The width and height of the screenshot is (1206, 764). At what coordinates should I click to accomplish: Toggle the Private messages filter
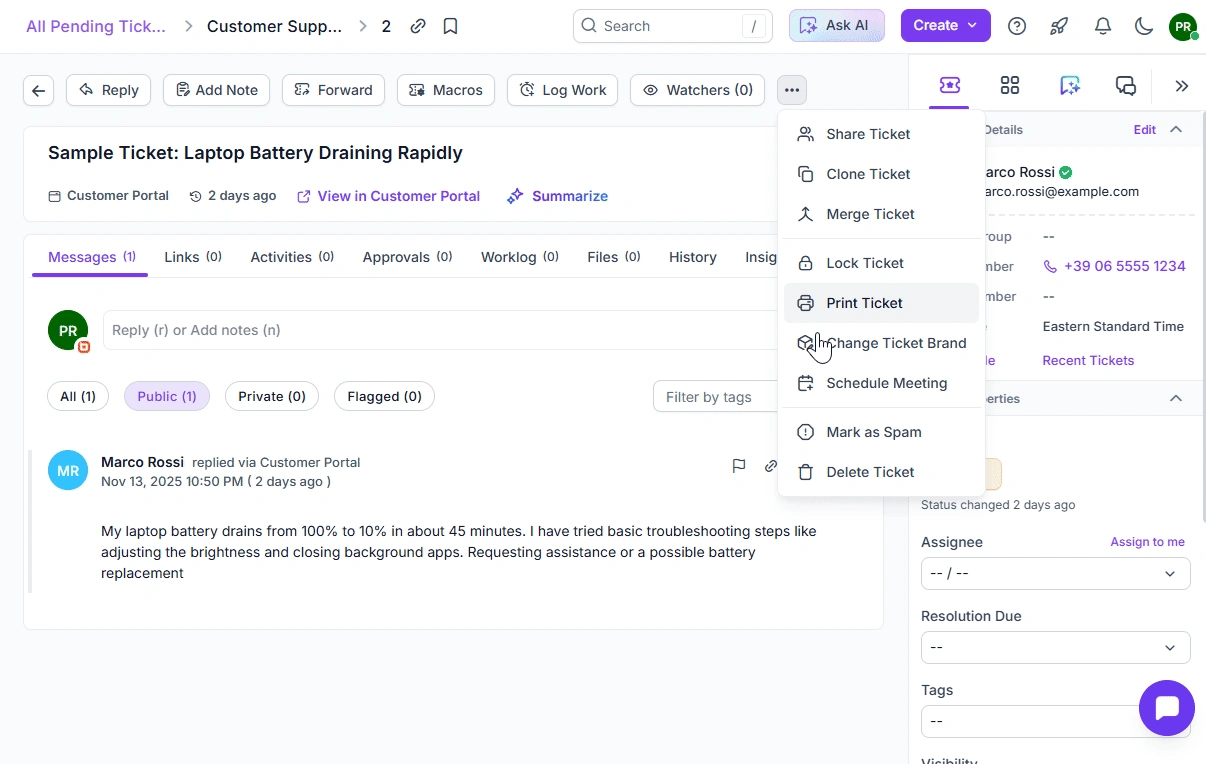coord(271,396)
